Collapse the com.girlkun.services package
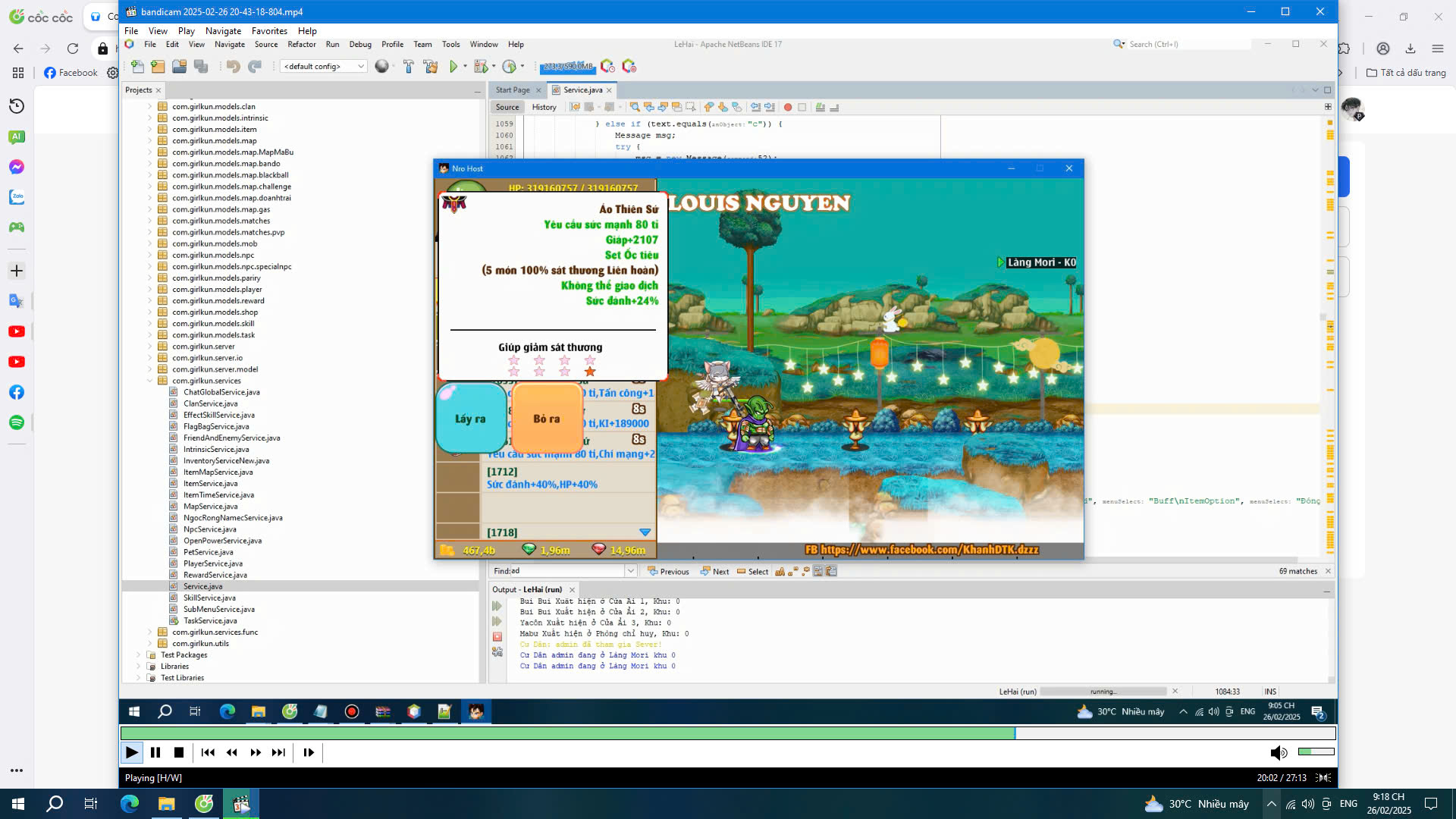Image resolution: width=1456 pixels, height=819 pixels. click(150, 381)
